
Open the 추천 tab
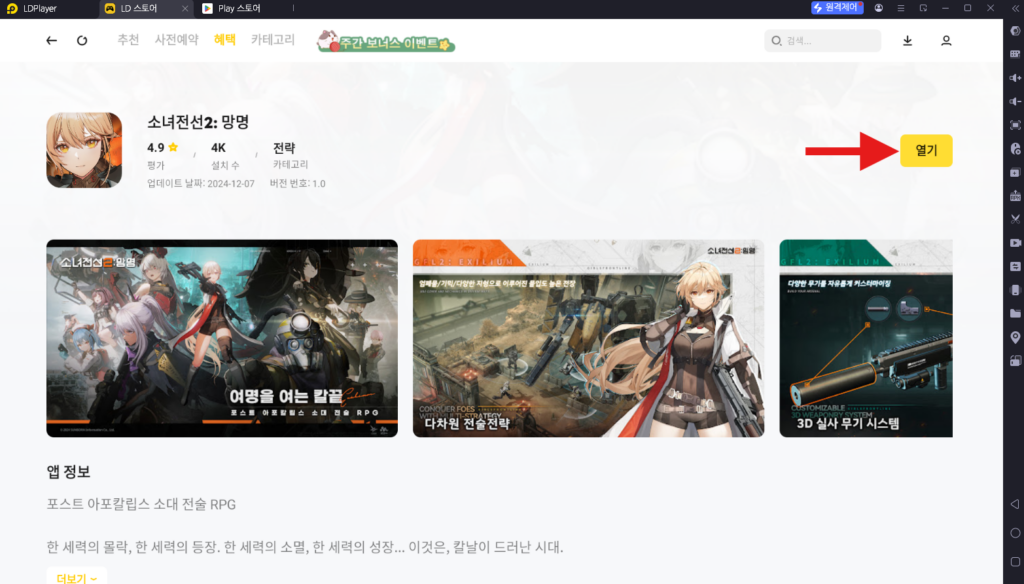[128, 40]
